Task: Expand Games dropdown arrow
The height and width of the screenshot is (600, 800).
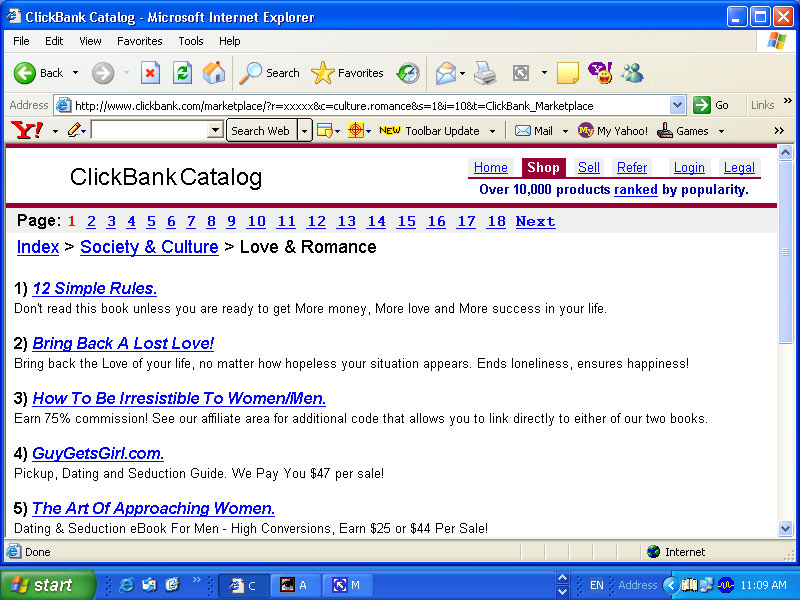Action: pyautogui.click(x=721, y=131)
